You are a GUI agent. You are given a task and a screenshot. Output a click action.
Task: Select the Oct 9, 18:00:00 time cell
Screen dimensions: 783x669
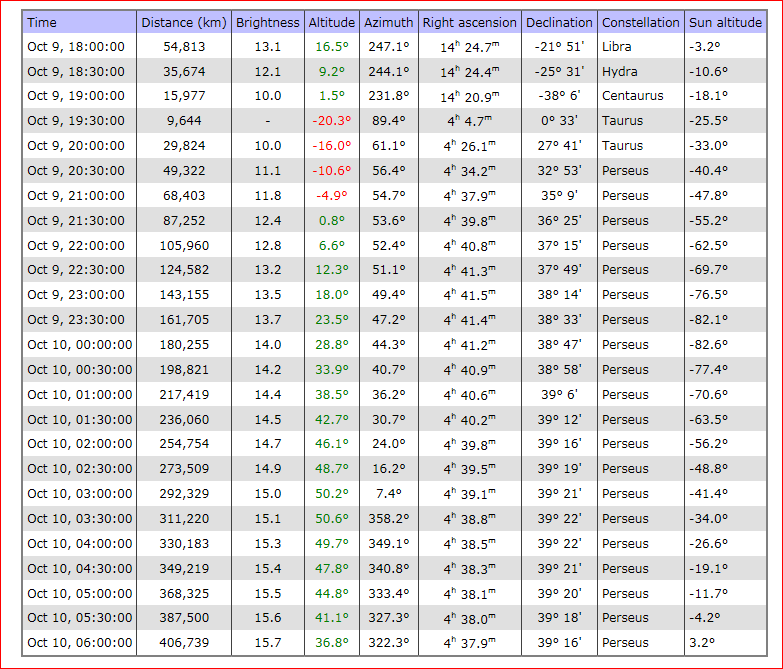pos(76,46)
